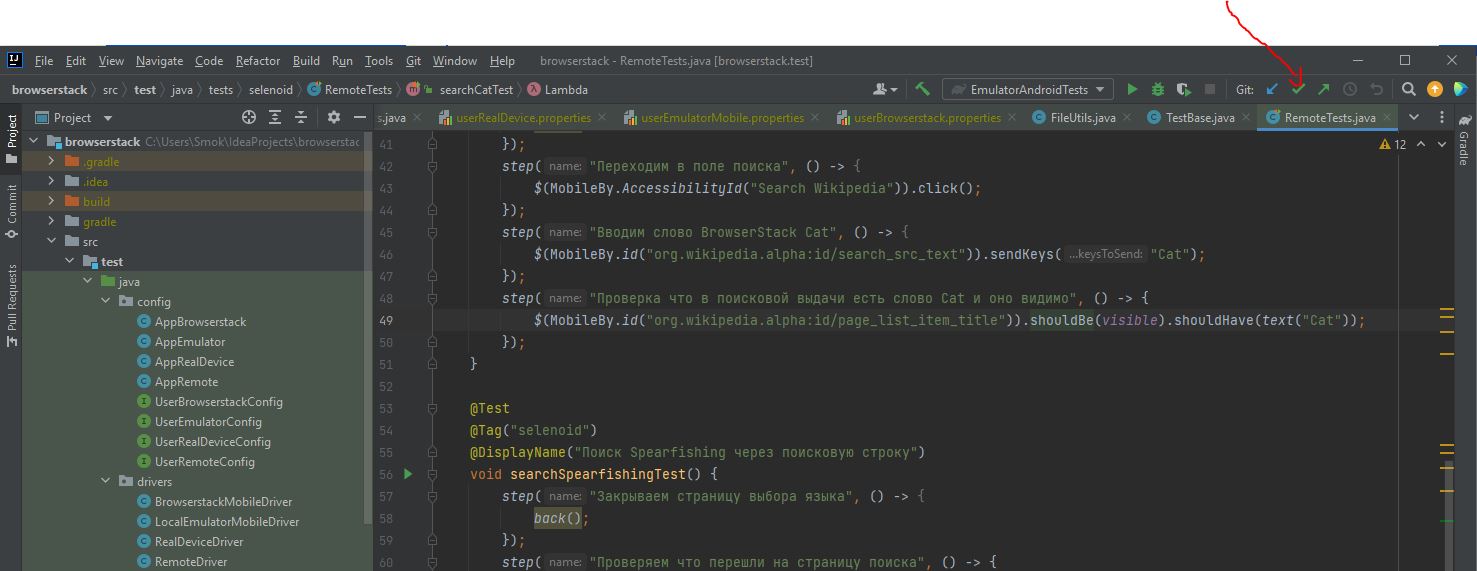This screenshot has width=1477, height=571.
Task: Collapse the config package
Action: [x=105, y=302]
